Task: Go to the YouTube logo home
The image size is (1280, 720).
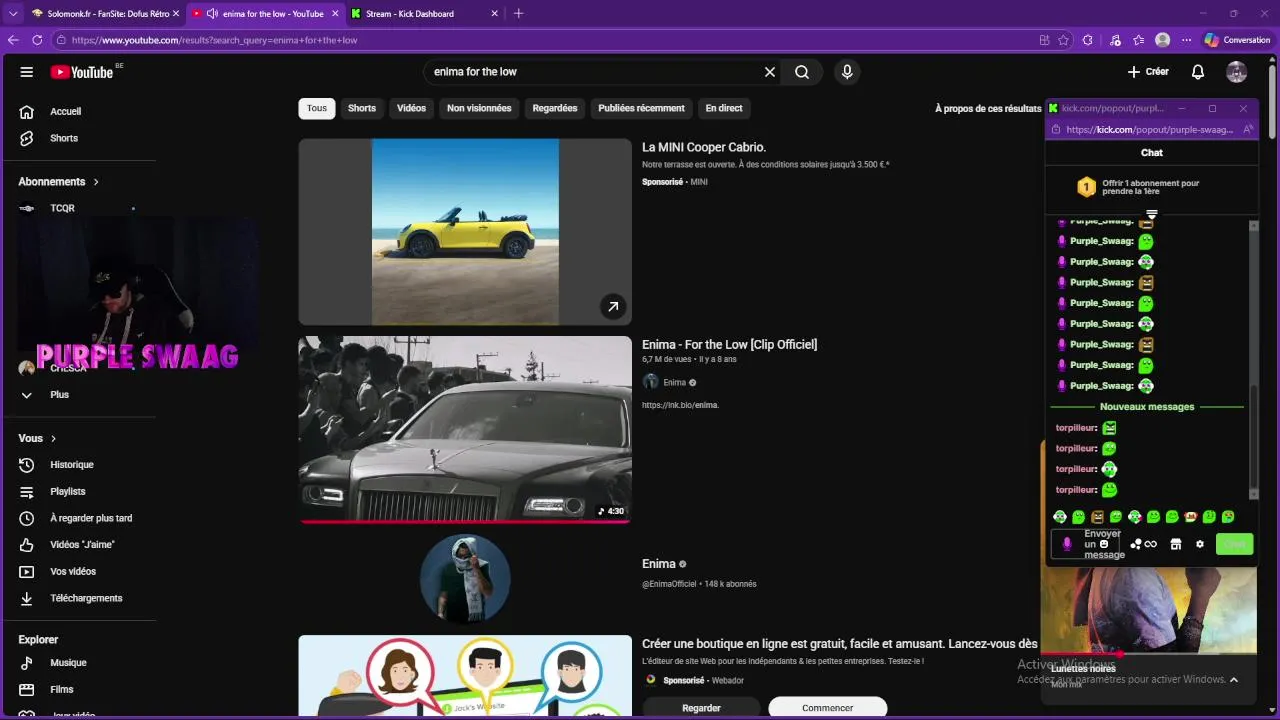Action: point(82,72)
